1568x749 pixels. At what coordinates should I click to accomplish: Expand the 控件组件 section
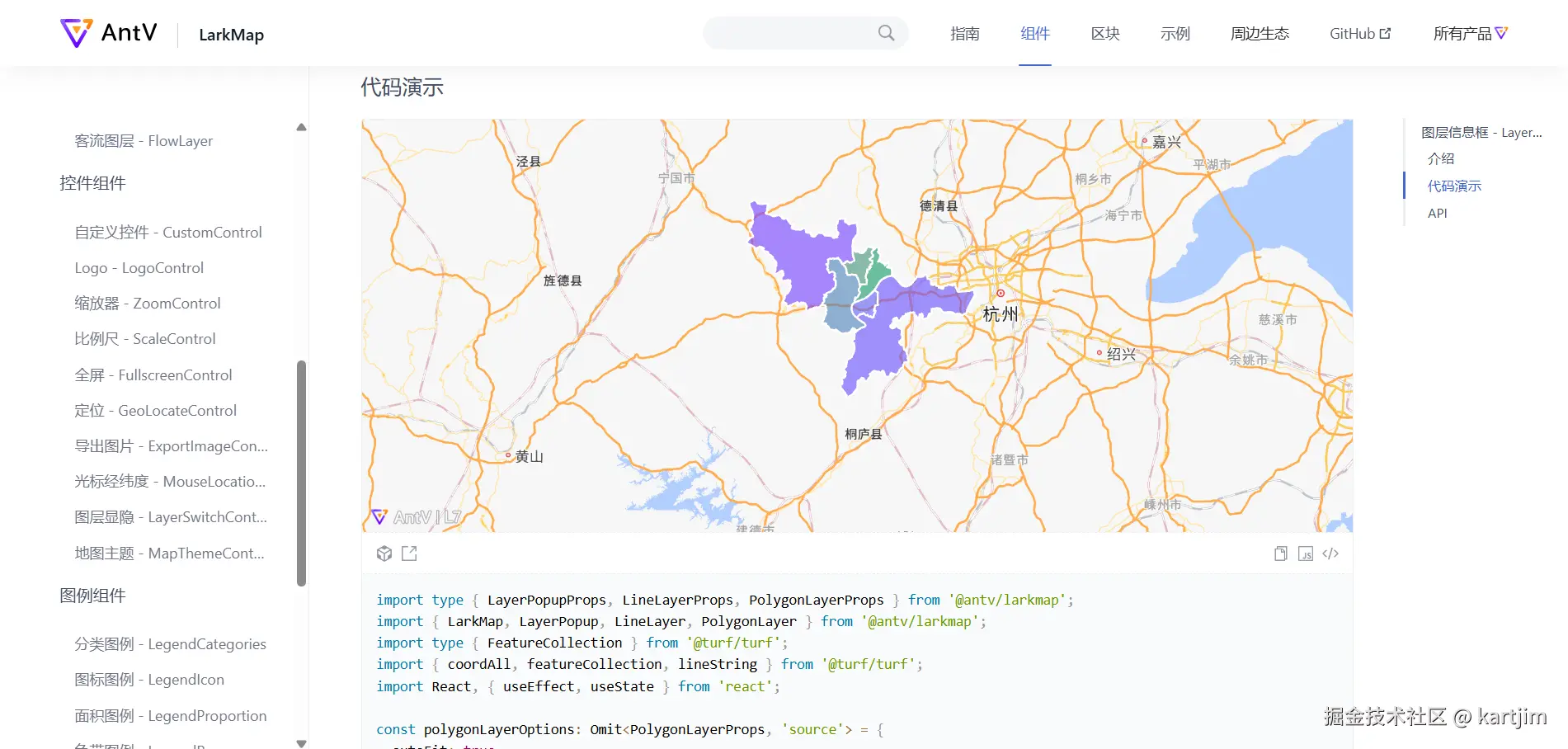pyautogui.click(x=92, y=183)
